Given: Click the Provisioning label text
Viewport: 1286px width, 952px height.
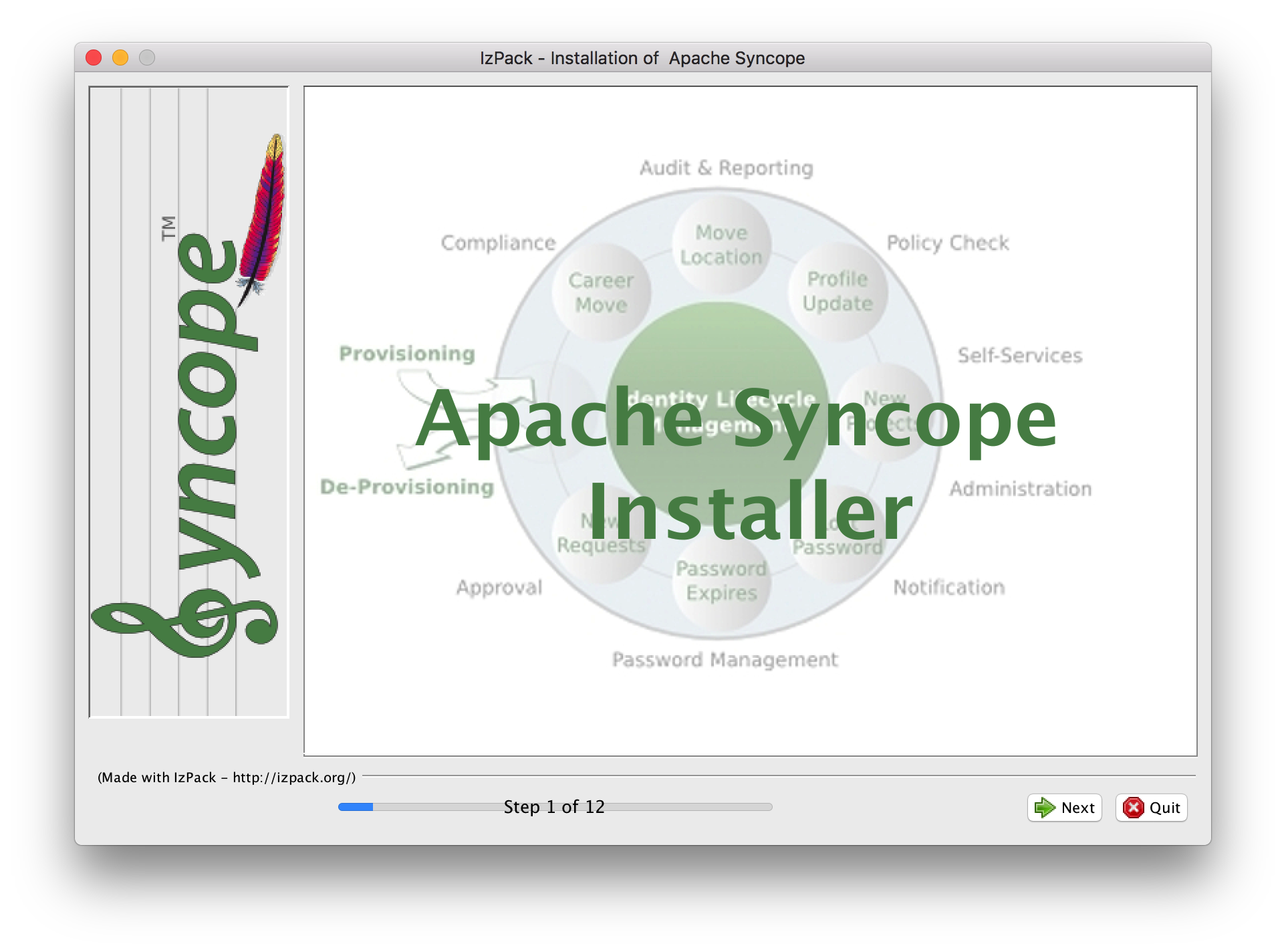Looking at the screenshot, I should [407, 353].
